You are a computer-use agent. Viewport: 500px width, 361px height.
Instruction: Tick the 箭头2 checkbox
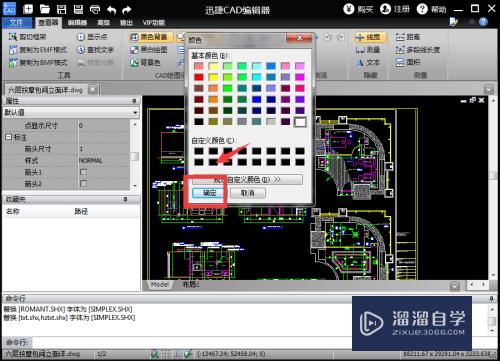tap(83, 184)
